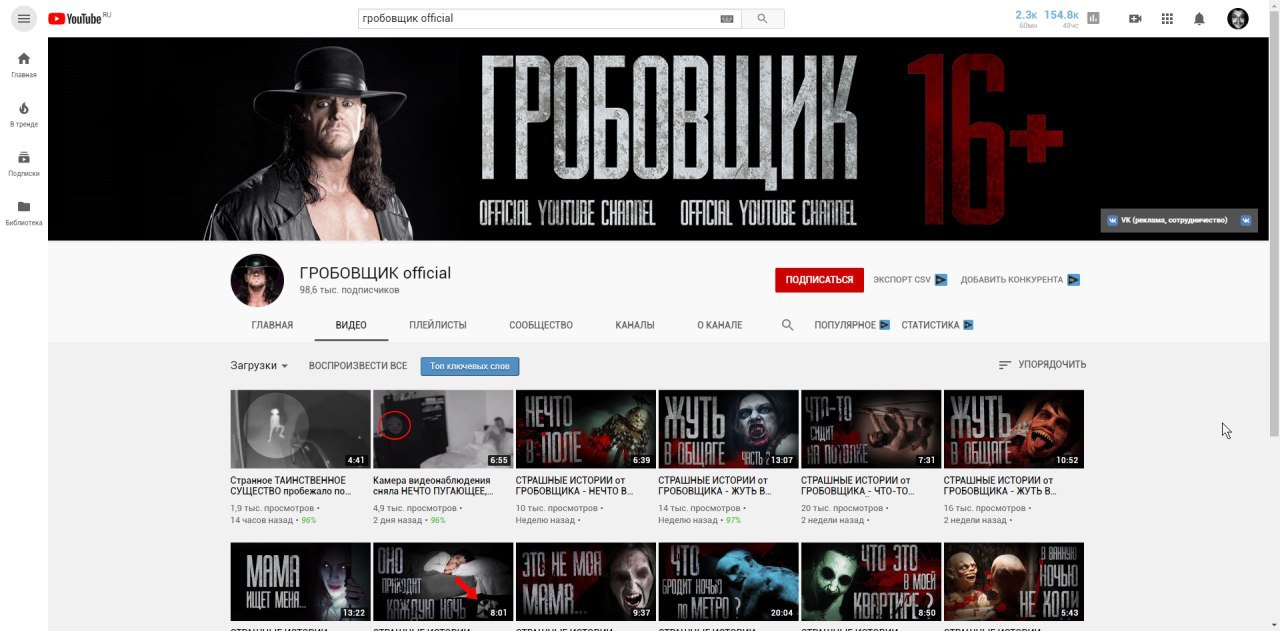
Task: Click the Статистика link
Action: click(x=930, y=325)
